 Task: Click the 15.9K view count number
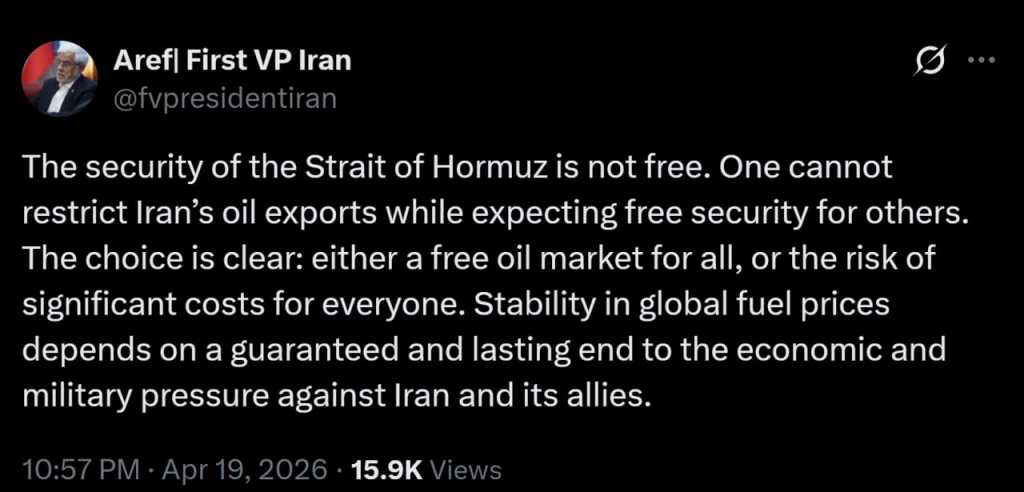click(x=387, y=468)
